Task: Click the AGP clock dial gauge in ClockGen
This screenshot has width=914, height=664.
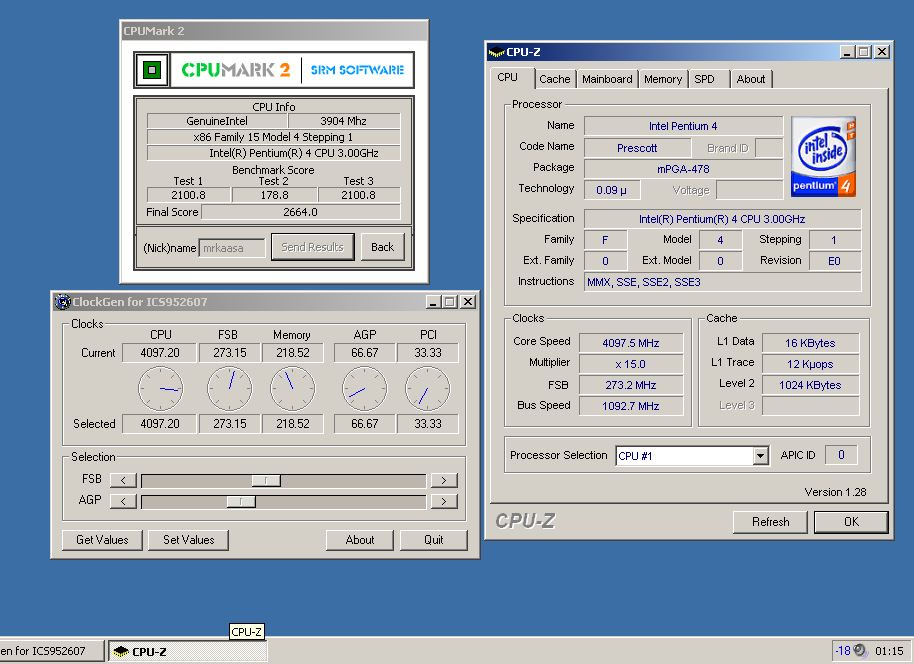Action: click(364, 388)
